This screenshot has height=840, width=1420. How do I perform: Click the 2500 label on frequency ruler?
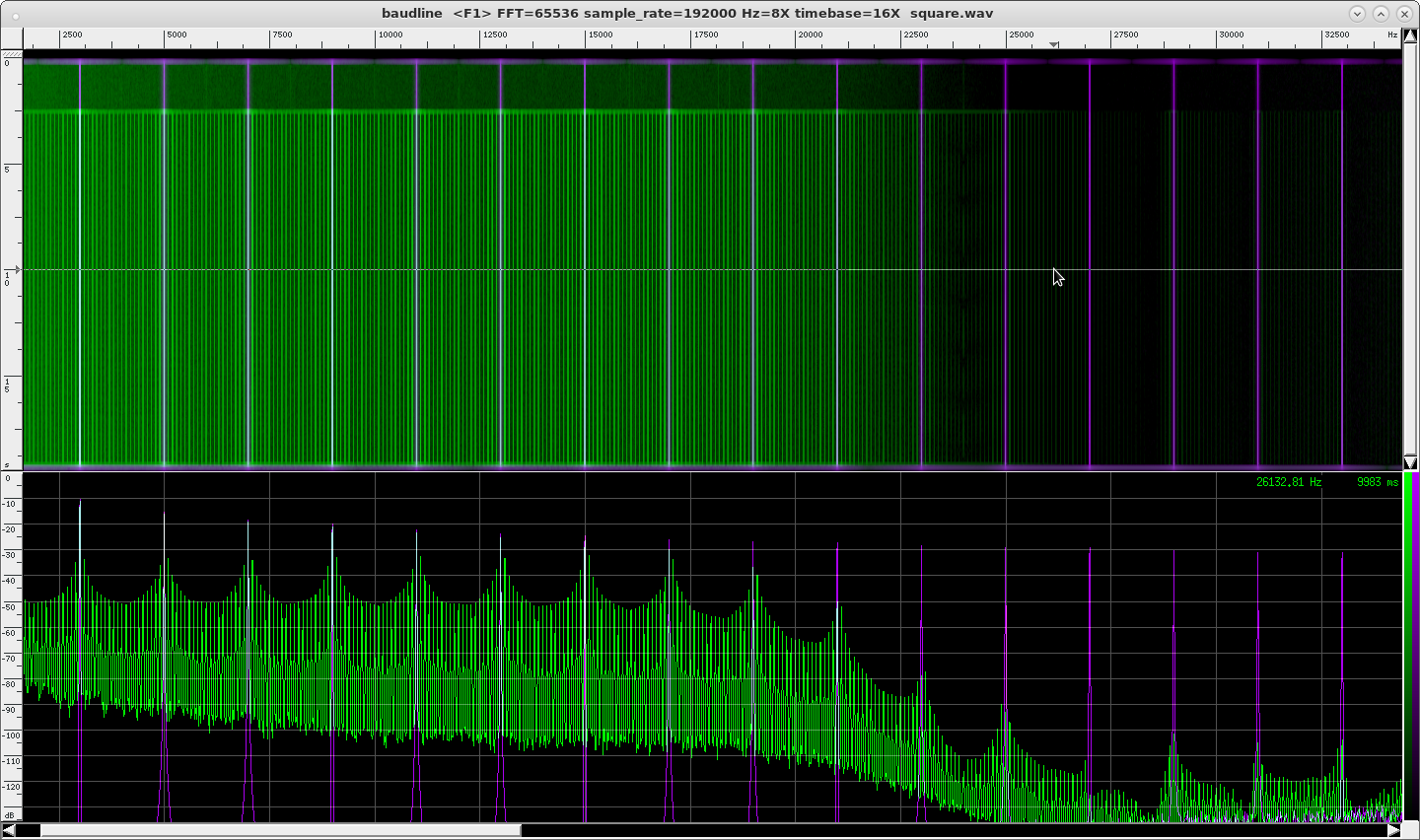tap(72, 35)
